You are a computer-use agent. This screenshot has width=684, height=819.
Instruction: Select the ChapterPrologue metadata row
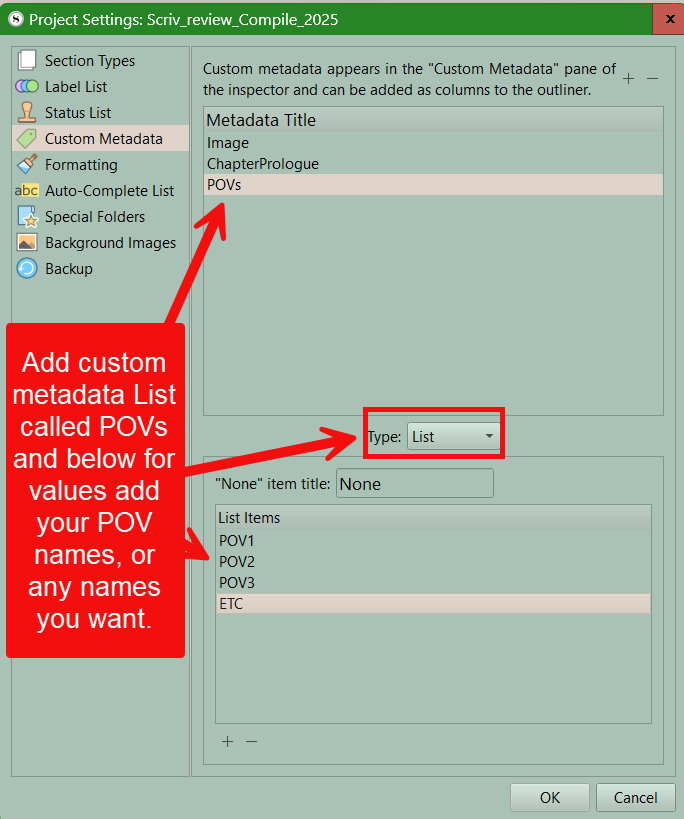click(x=262, y=164)
